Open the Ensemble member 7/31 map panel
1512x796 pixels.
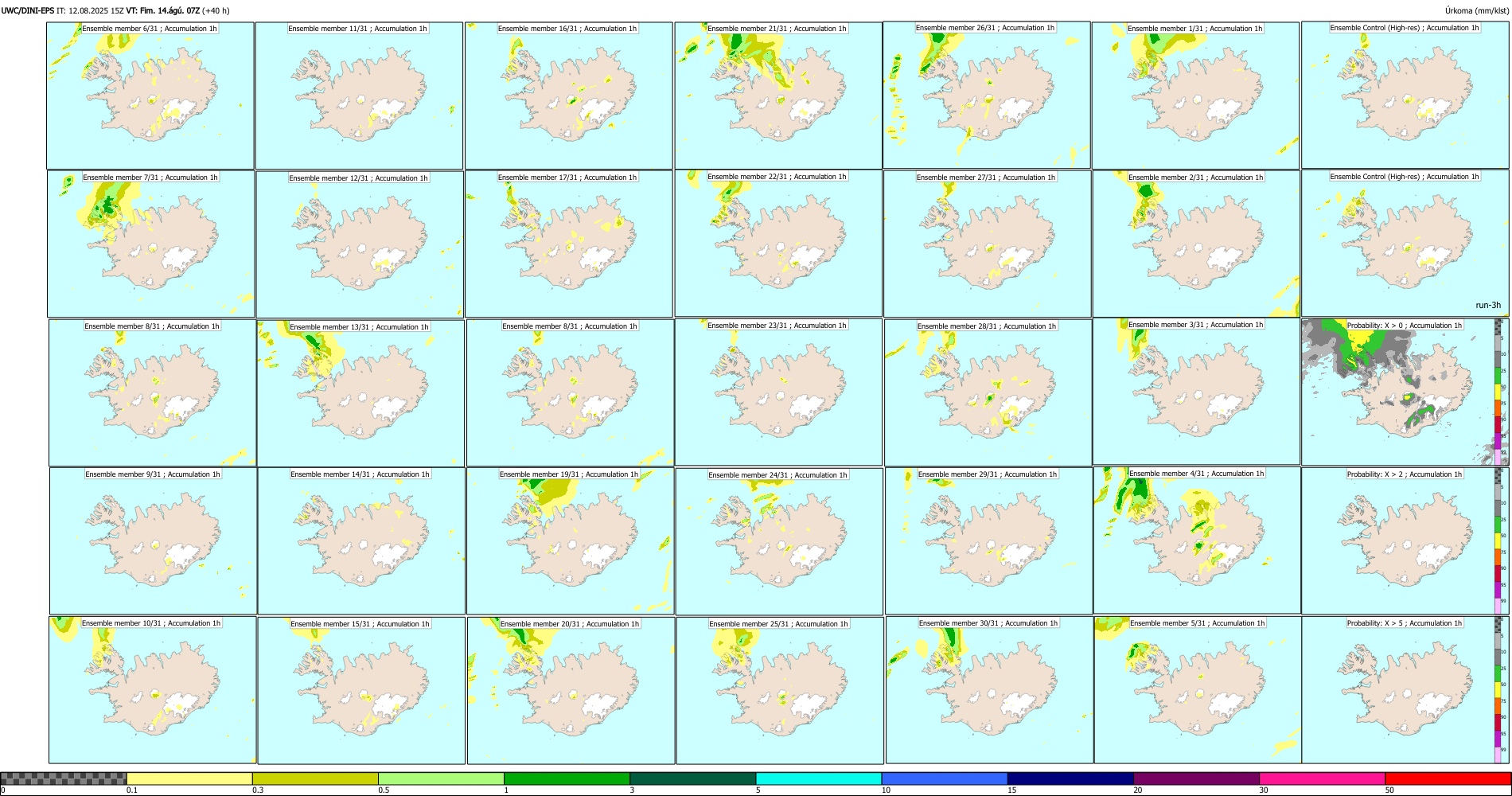coord(150,244)
